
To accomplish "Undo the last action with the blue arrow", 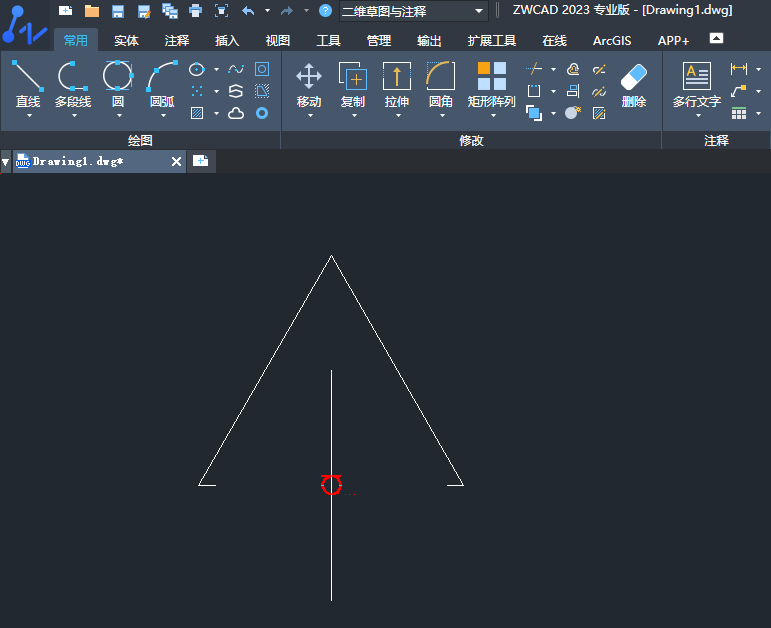I will pos(248,10).
